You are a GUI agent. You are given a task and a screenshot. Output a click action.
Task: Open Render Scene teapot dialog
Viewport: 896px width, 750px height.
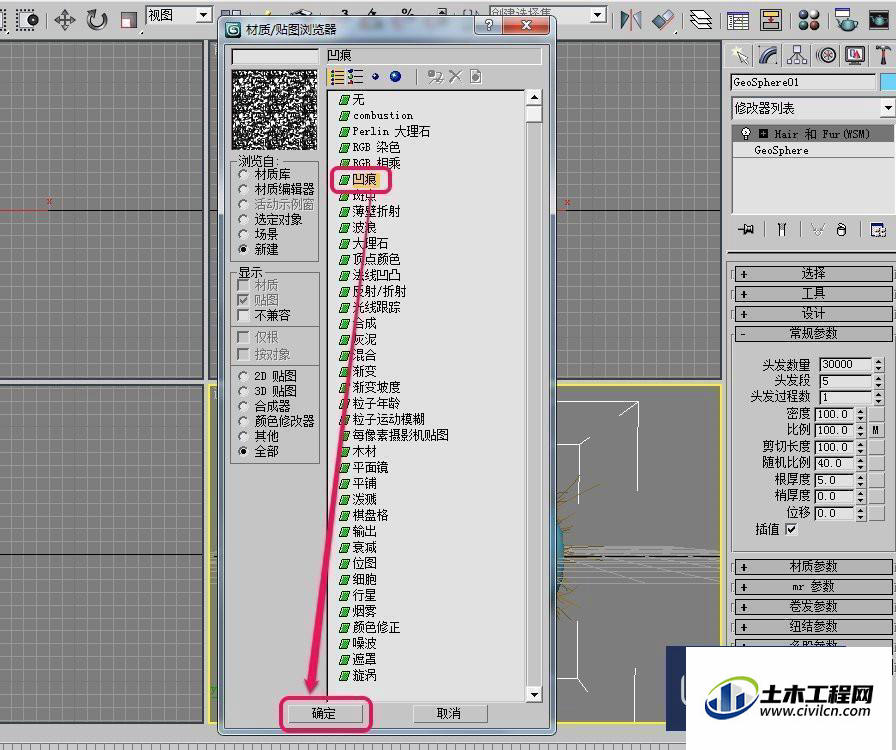pos(845,20)
